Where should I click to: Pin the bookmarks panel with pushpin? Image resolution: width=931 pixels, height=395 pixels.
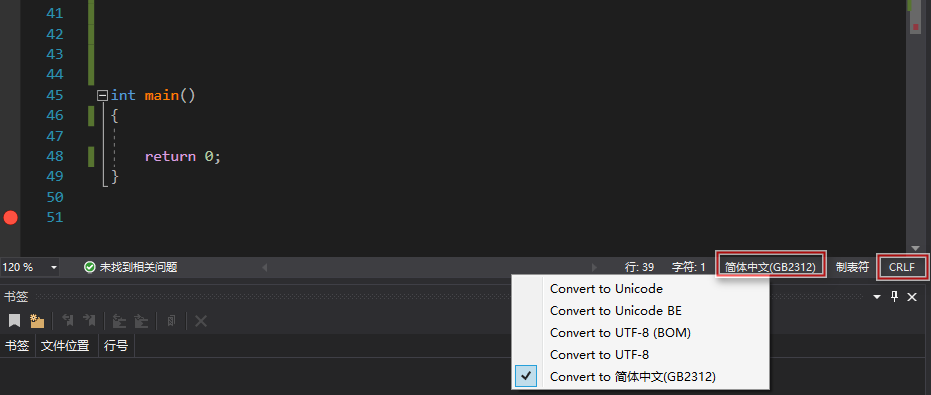point(895,297)
